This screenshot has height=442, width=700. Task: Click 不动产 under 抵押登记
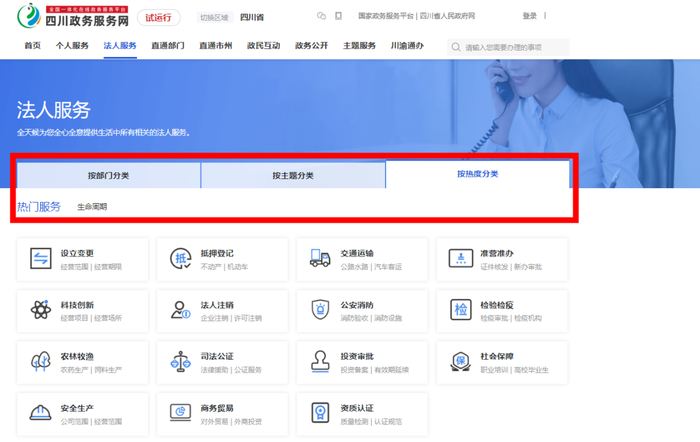click(x=211, y=267)
